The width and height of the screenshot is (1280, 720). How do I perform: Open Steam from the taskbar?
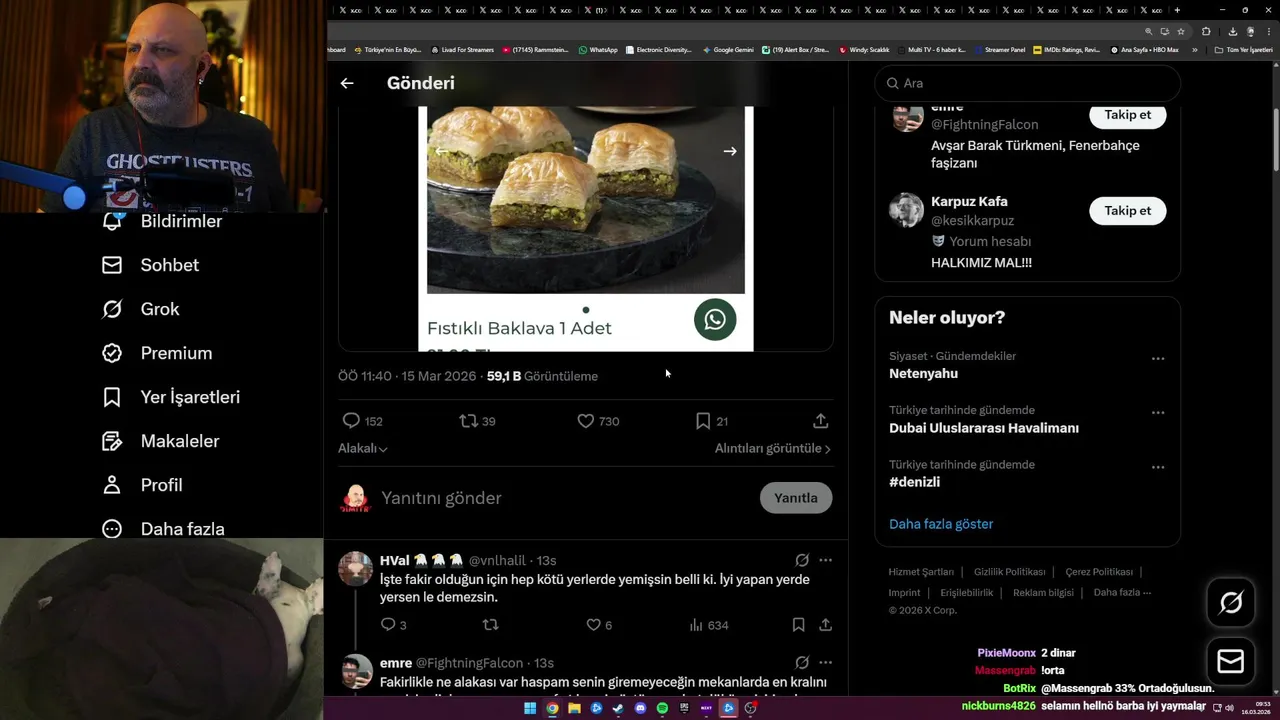coord(618,708)
